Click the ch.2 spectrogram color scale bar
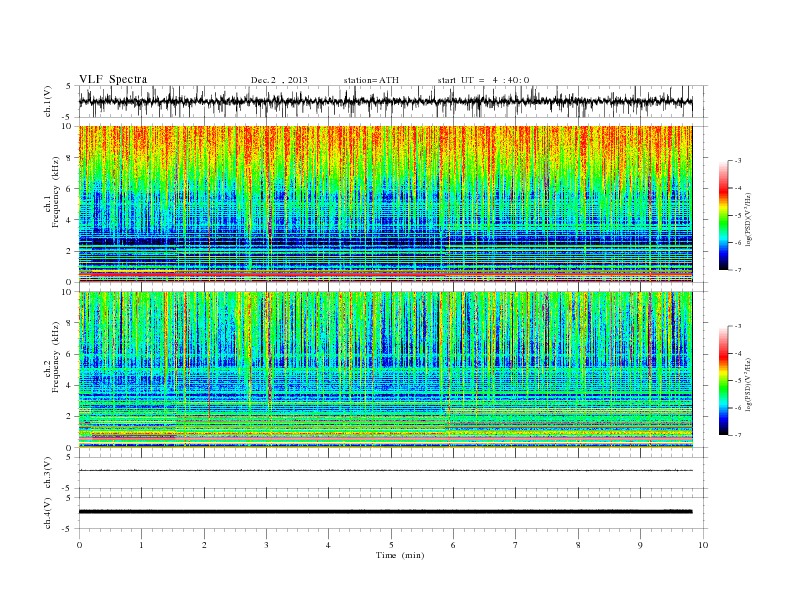Viewport: 792px width, 612px height. pos(724,380)
